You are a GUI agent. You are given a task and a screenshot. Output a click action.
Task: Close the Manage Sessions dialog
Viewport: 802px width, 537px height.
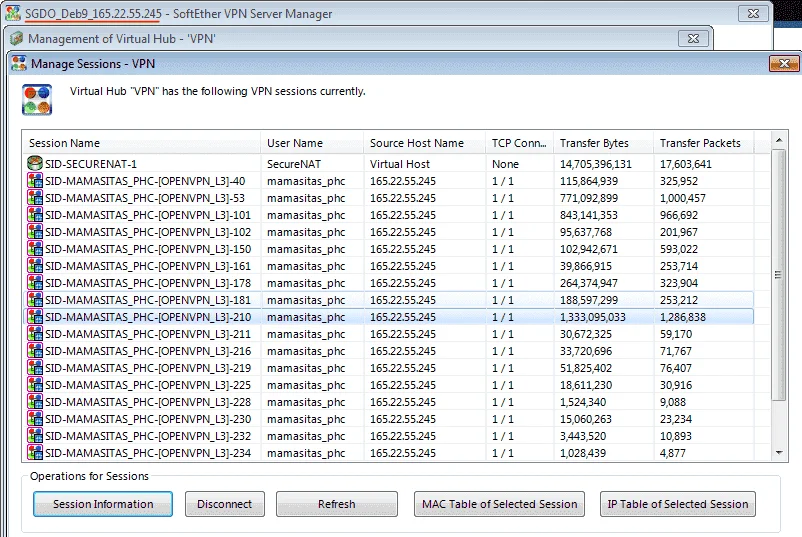point(784,64)
